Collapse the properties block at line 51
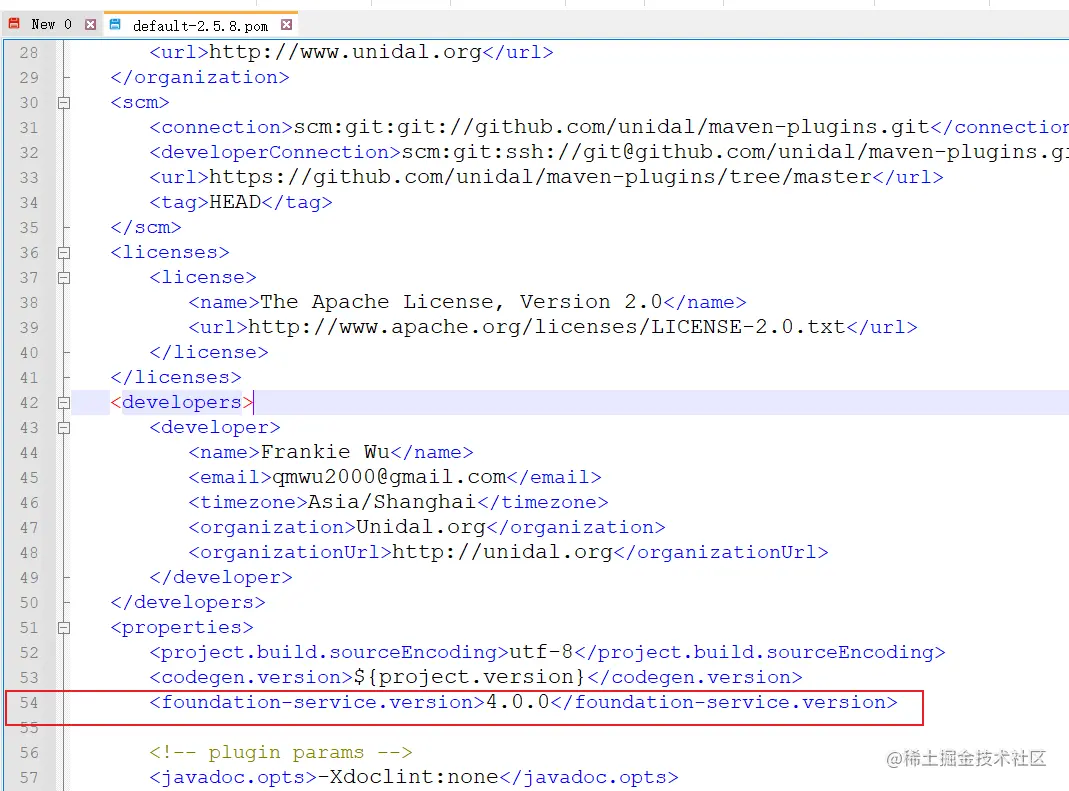This screenshot has height=791, width=1069. (x=64, y=628)
